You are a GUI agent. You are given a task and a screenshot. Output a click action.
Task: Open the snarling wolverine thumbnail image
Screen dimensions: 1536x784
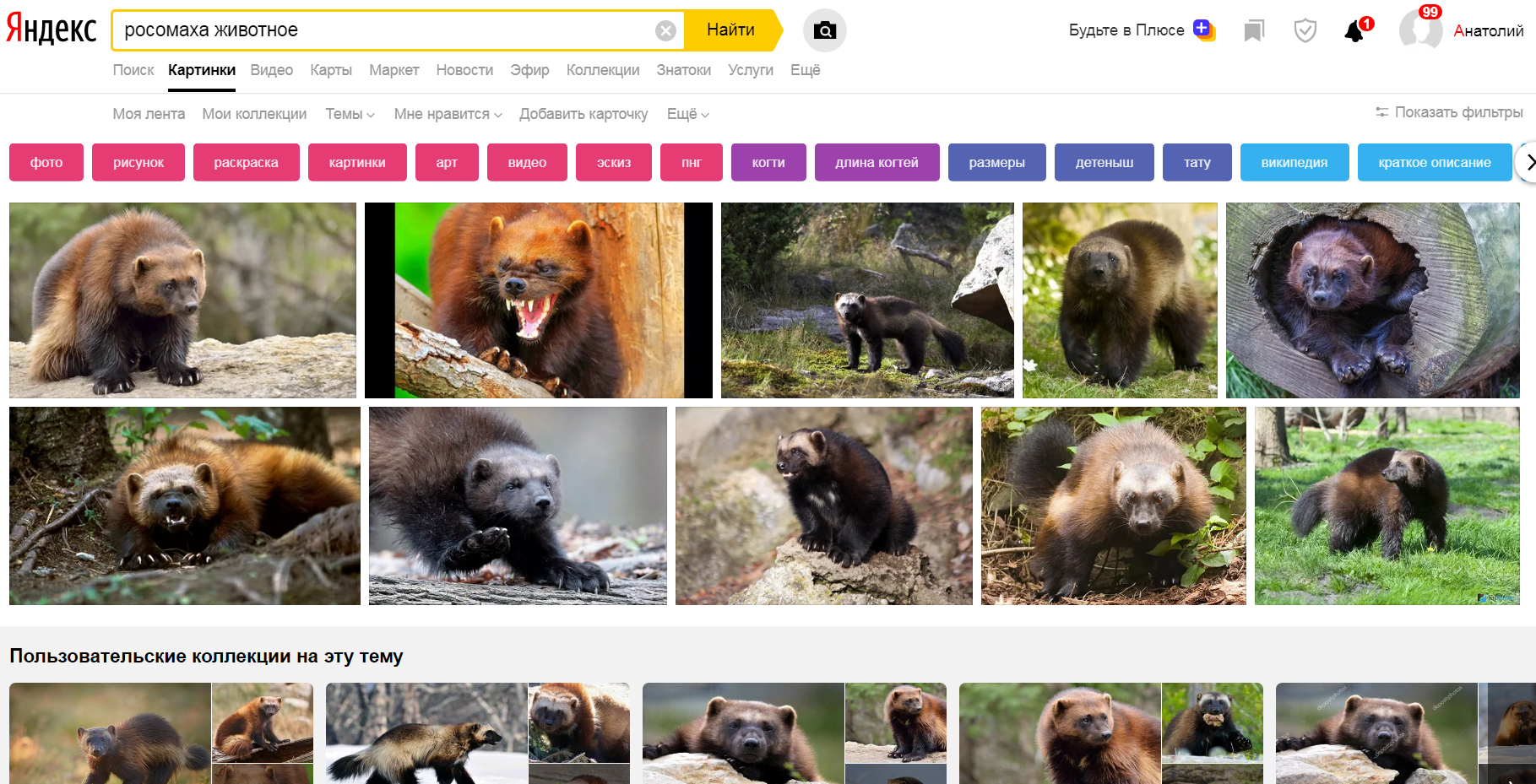coord(539,300)
